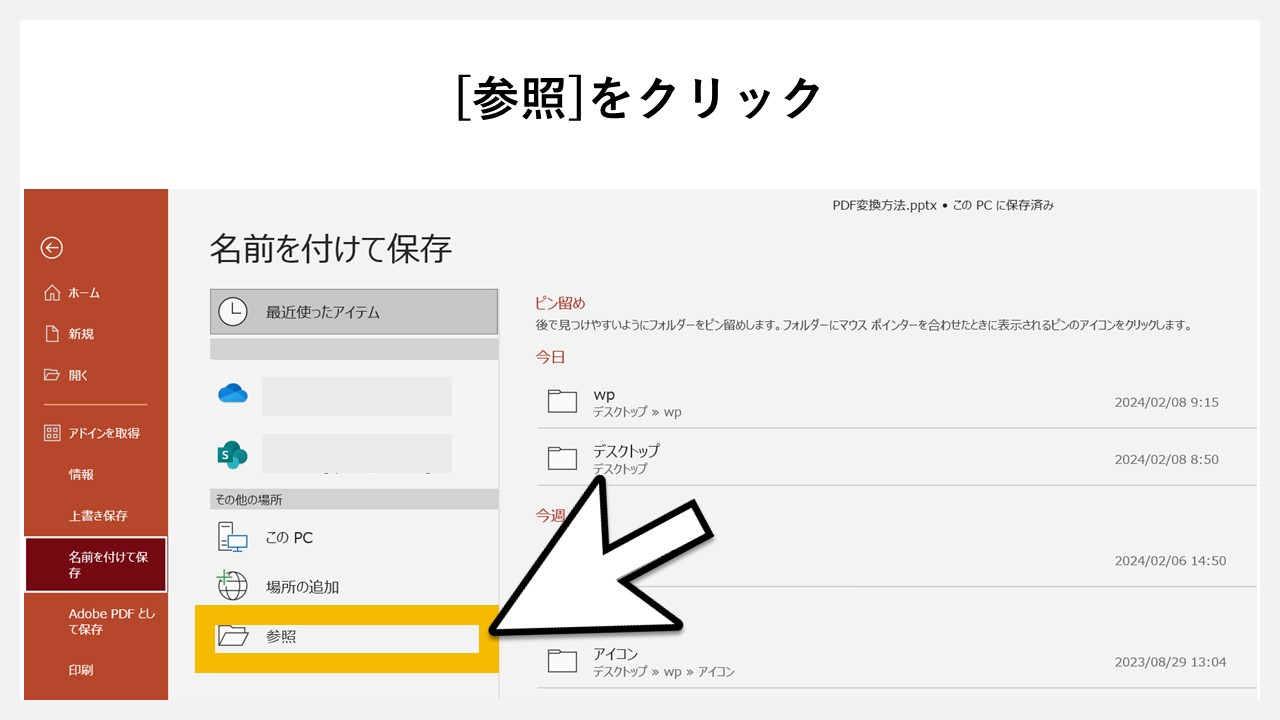Select the SharePoint site location
Image resolution: width=1280 pixels, height=720 pixels.
[x=232, y=453]
